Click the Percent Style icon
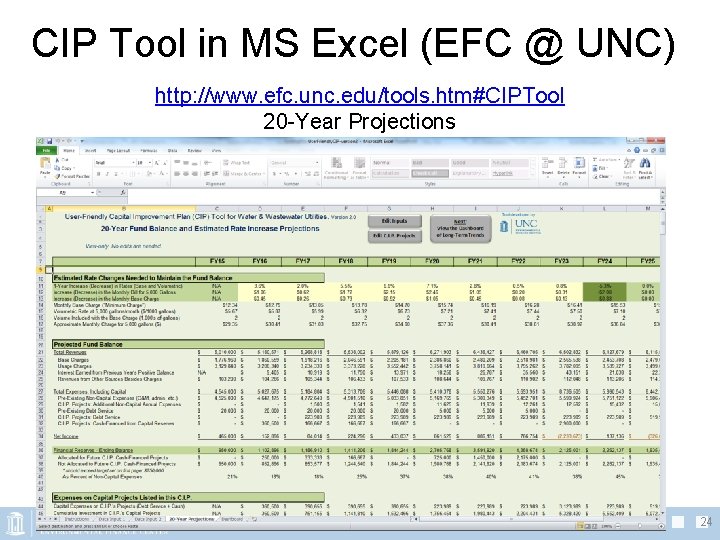720x540 pixels. pos(285,174)
